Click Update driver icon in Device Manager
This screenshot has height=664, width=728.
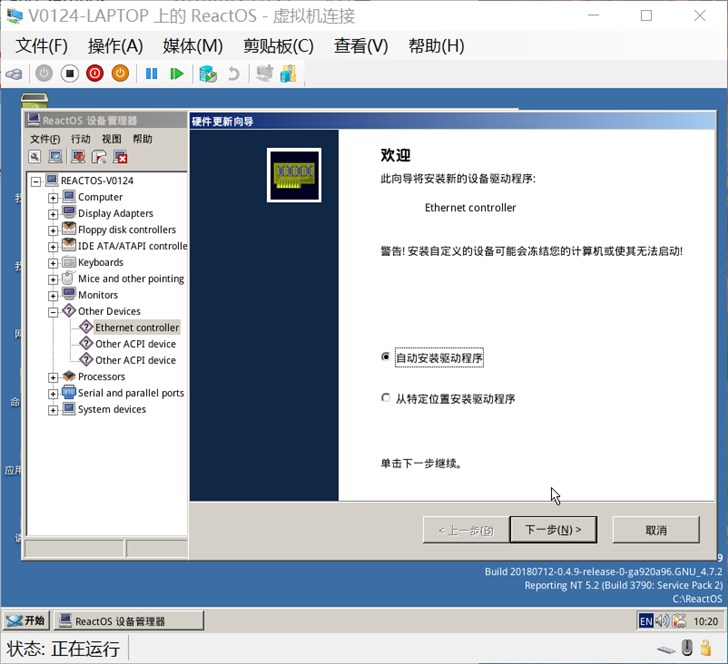pos(78,157)
